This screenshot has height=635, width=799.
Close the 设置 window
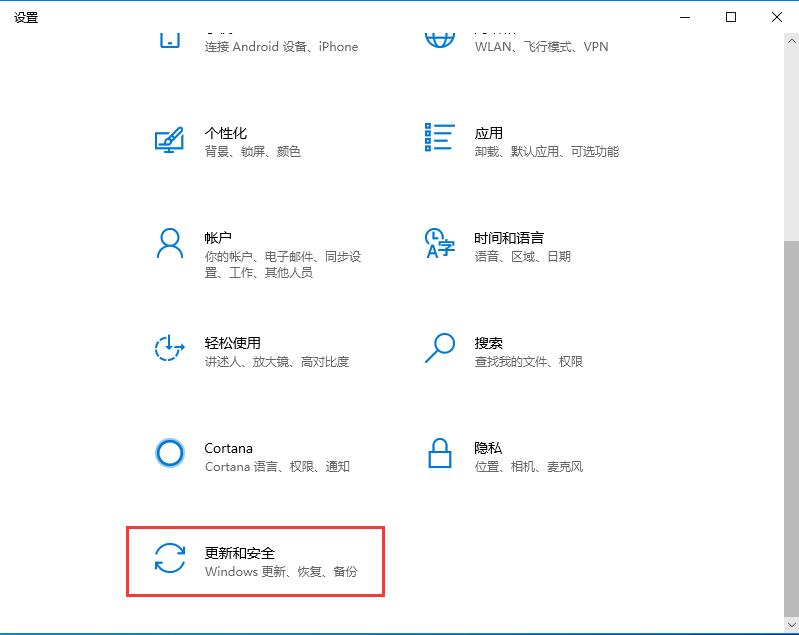[777, 17]
